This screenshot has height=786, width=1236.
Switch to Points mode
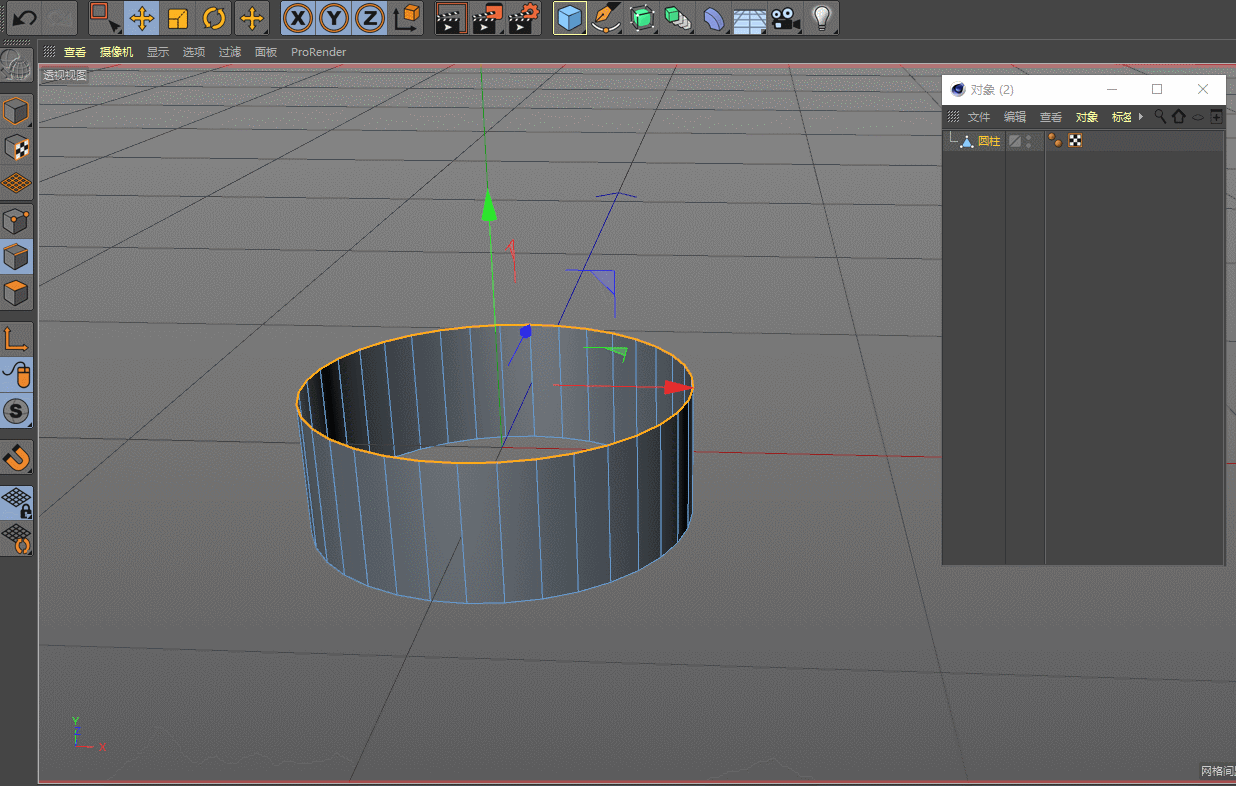(16, 221)
